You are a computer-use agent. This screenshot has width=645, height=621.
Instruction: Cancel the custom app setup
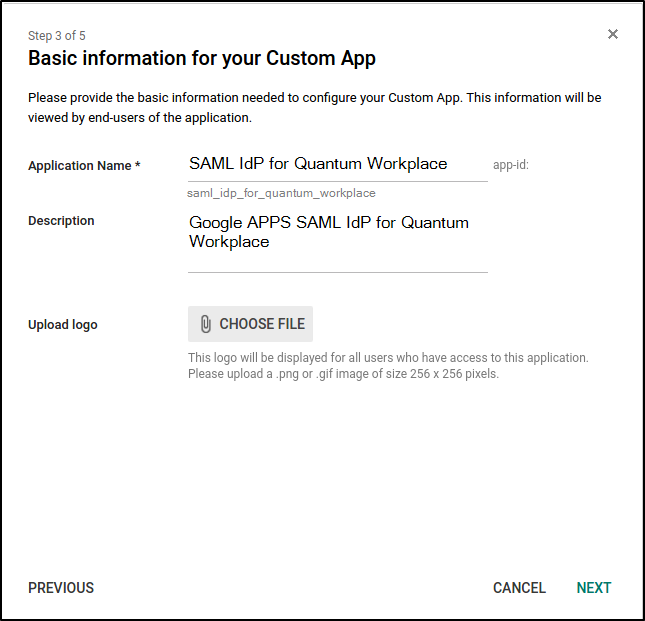pos(519,588)
